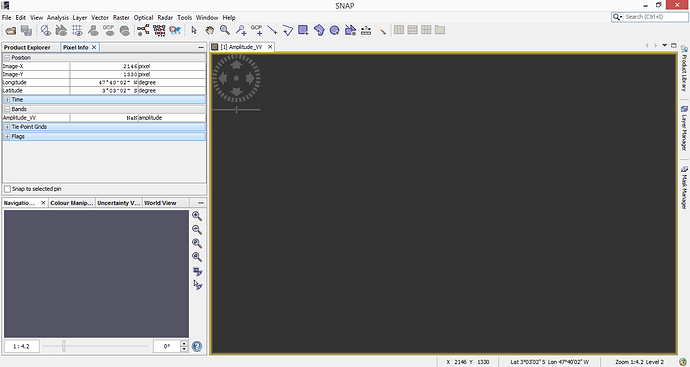Click the Navigation zoom slider handle

pos(64,346)
